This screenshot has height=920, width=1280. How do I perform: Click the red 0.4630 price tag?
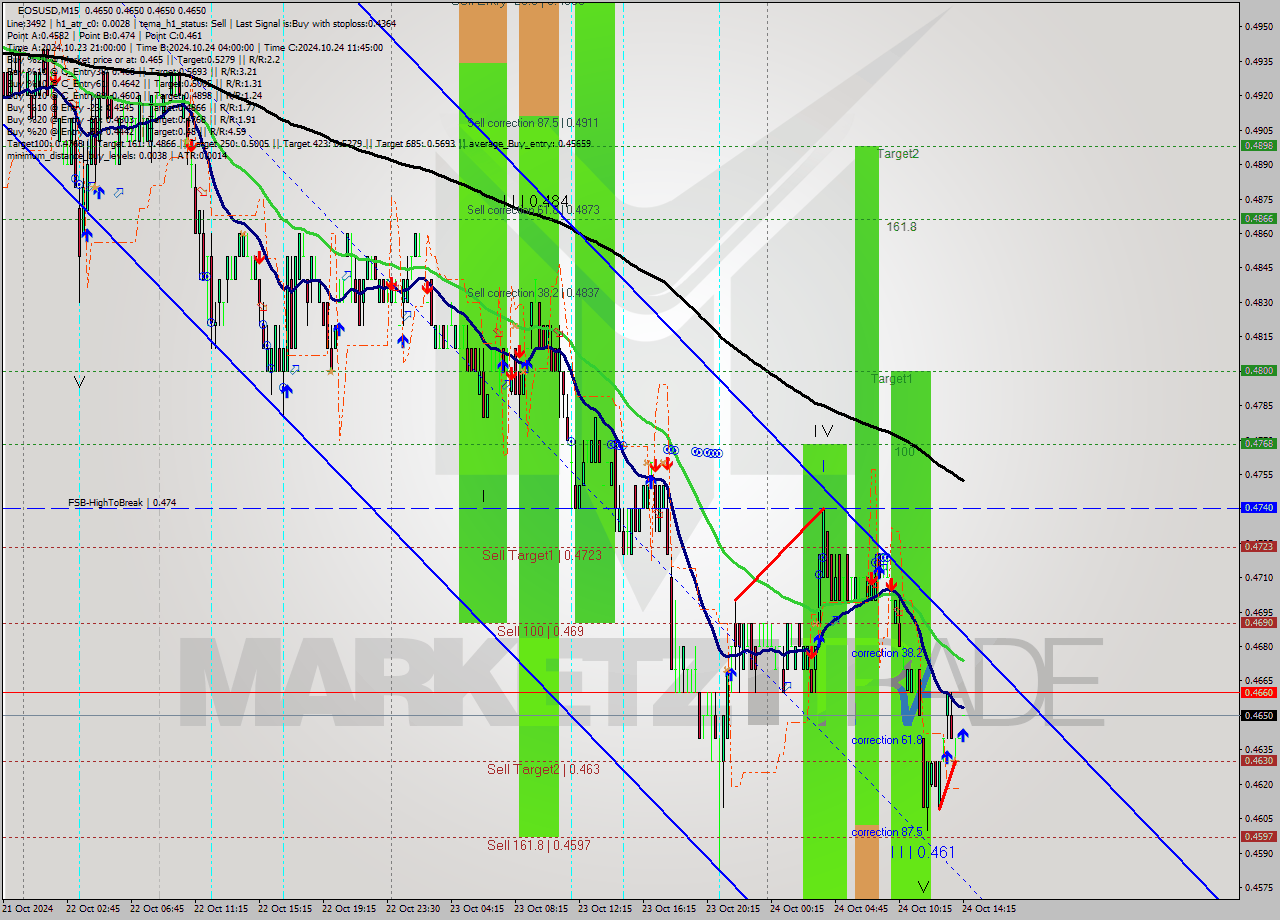tap(1258, 760)
